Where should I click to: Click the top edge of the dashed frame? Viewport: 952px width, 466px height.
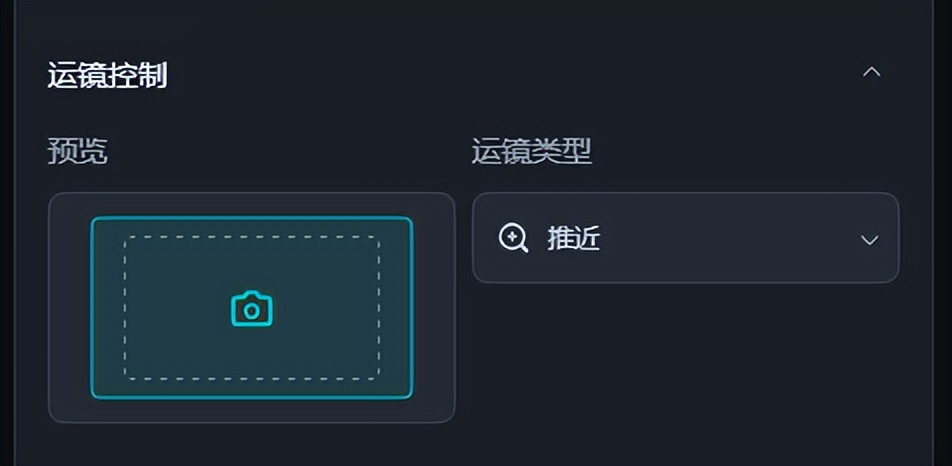pos(251,238)
